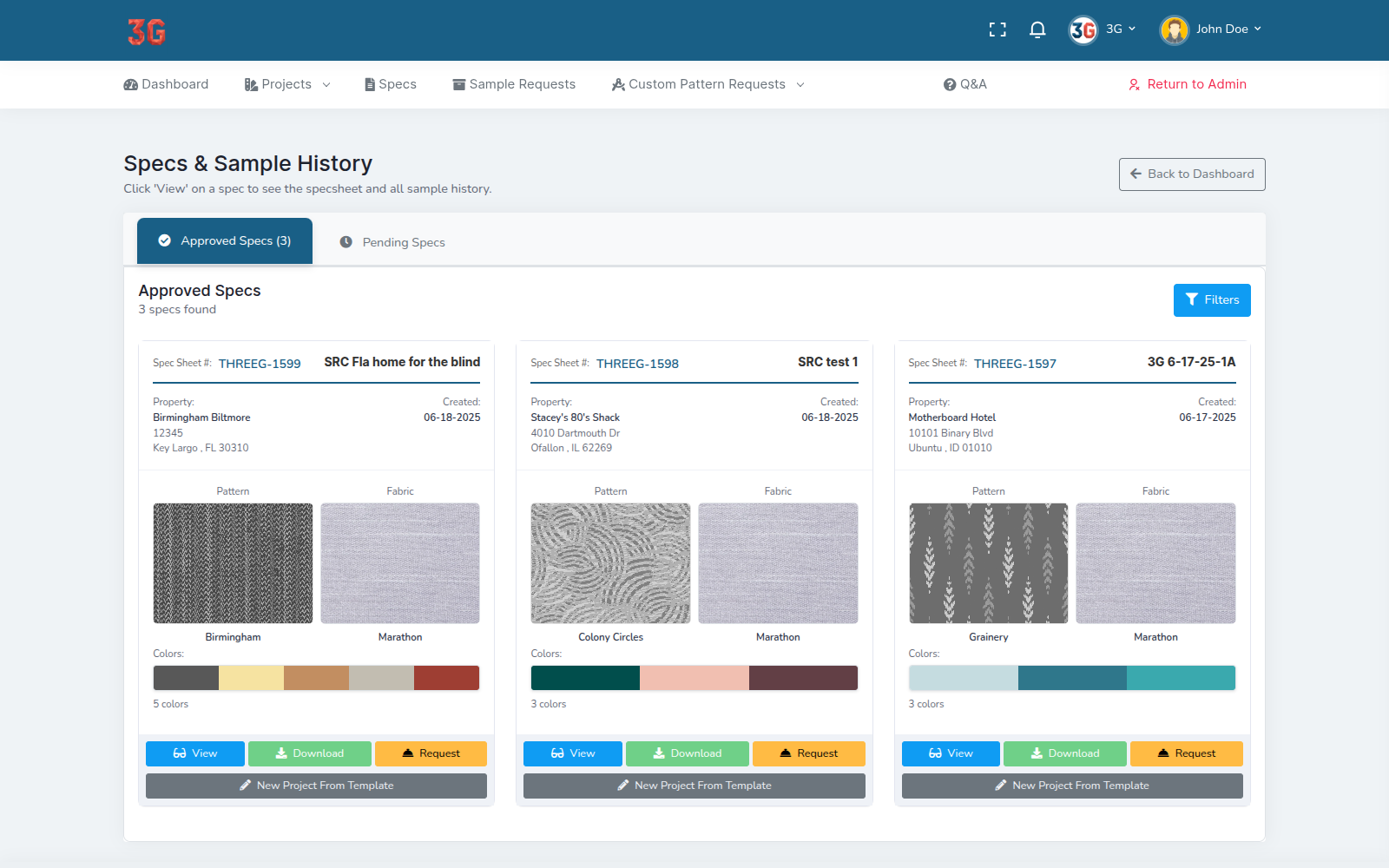Click dark teal swatch on THREEG-1598 colors
1389x868 pixels.
[x=585, y=678]
